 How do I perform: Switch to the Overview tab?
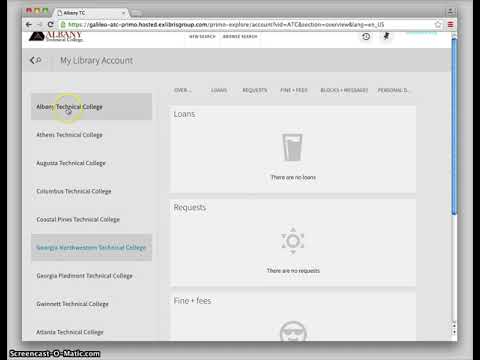pos(183,90)
